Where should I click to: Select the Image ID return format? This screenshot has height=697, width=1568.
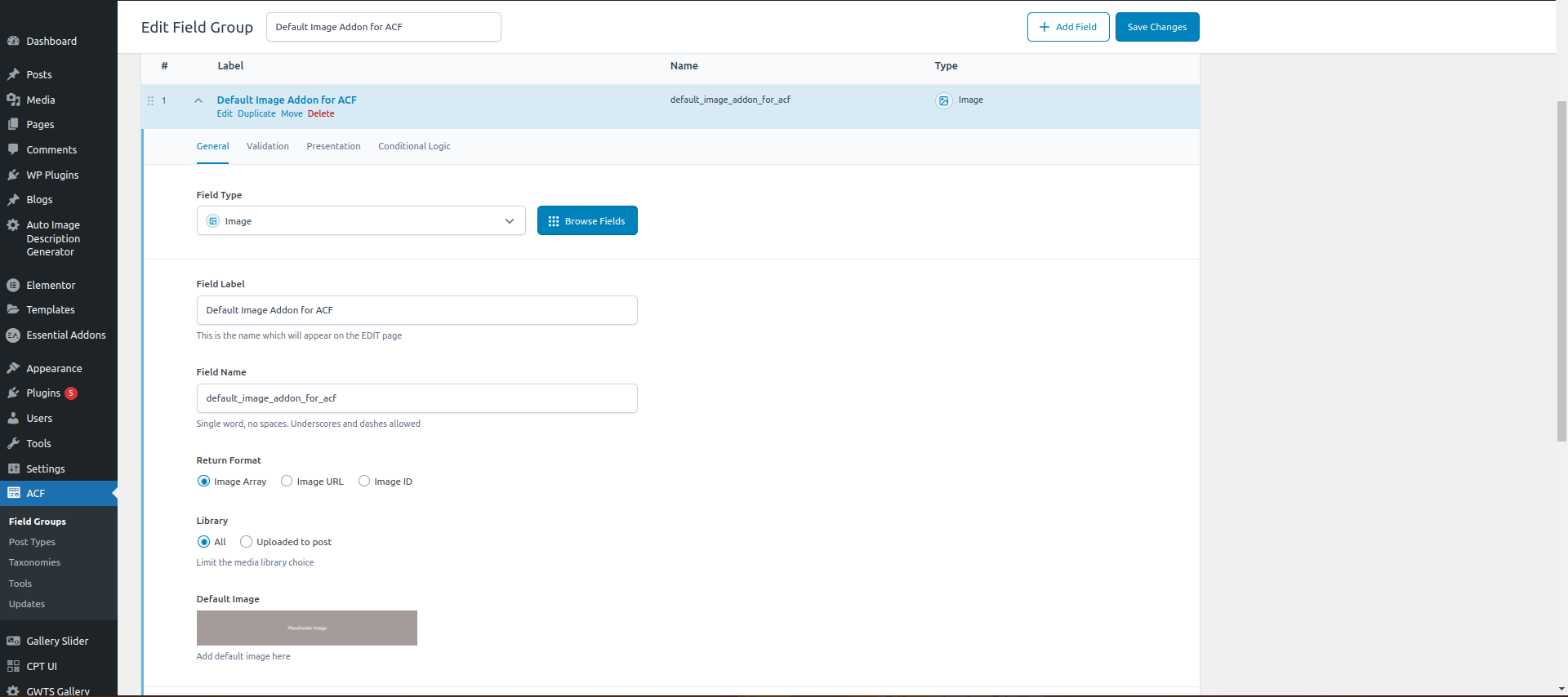pyautogui.click(x=364, y=482)
